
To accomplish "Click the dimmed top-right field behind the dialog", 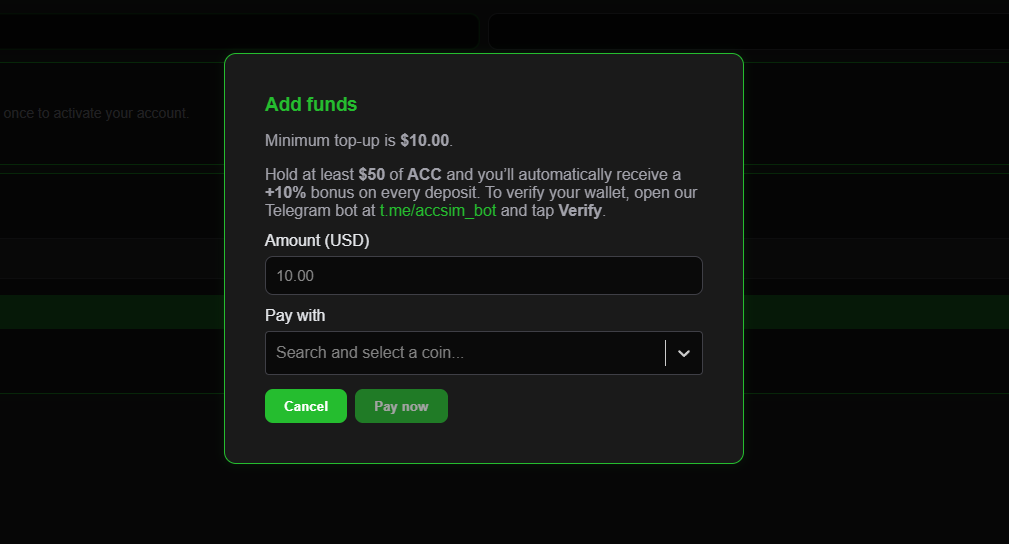I will pyautogui.click(x=870, y=32).
